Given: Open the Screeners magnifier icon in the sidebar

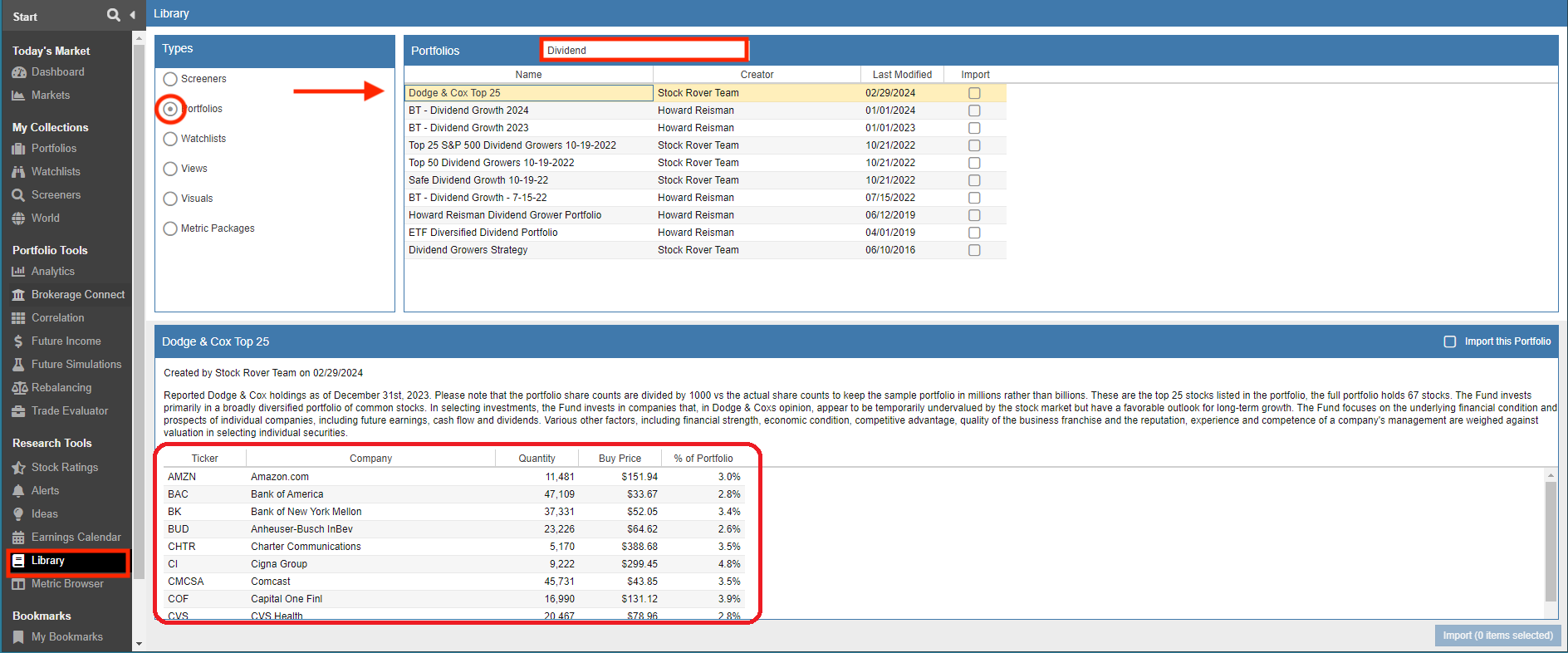Looking at the screenshot, I should point(18,195).
